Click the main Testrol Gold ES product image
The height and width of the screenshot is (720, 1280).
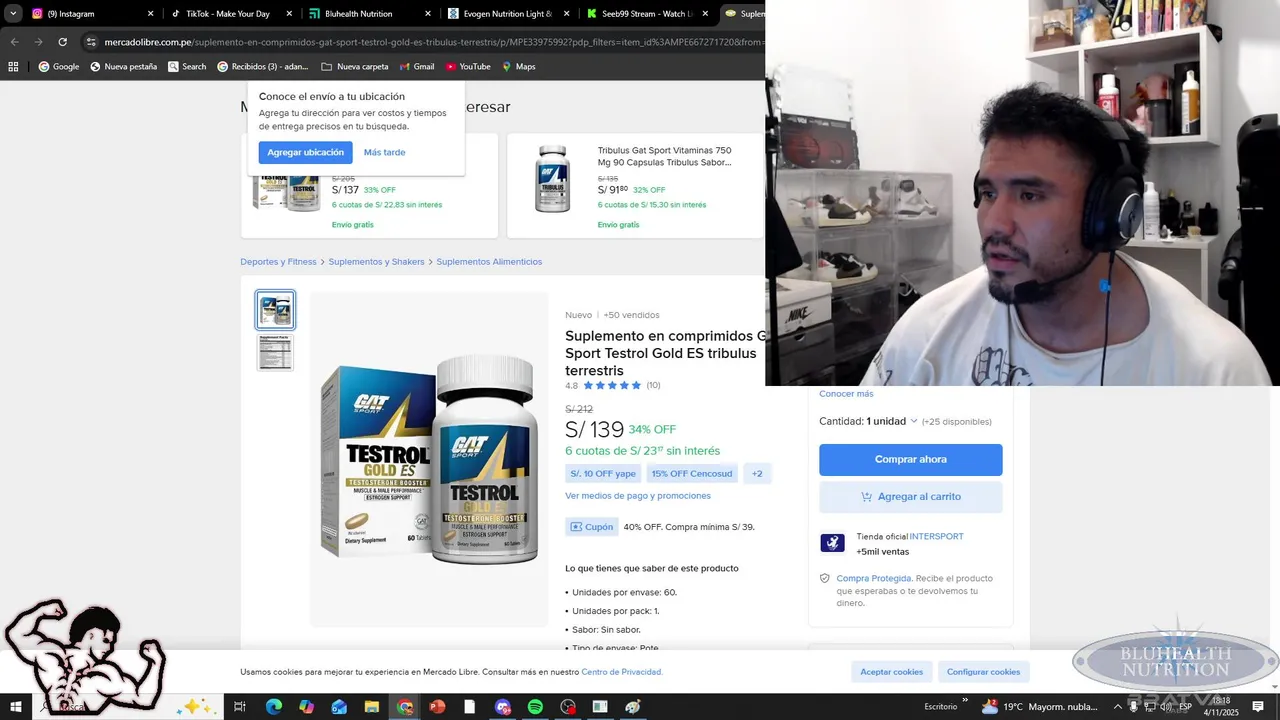click(x=429, y=458)
